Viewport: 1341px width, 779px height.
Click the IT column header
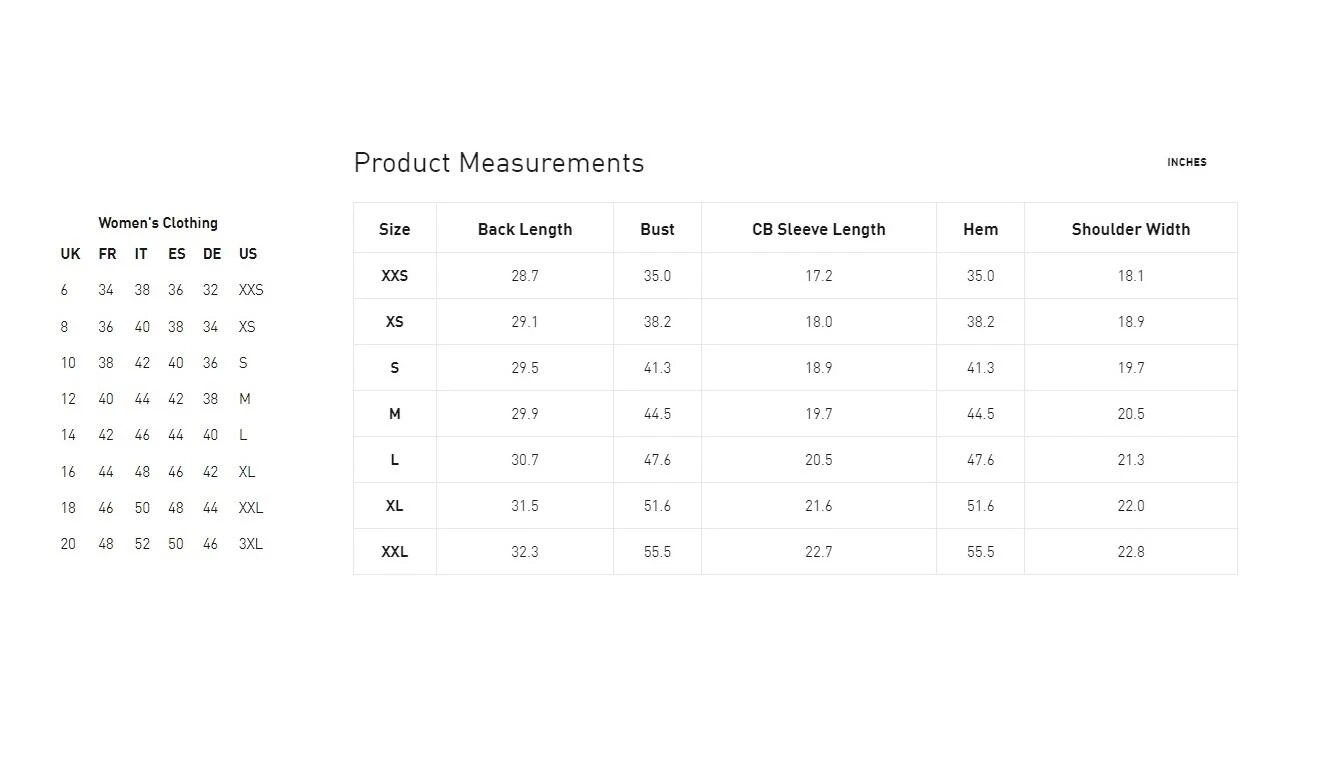(141, 254)
